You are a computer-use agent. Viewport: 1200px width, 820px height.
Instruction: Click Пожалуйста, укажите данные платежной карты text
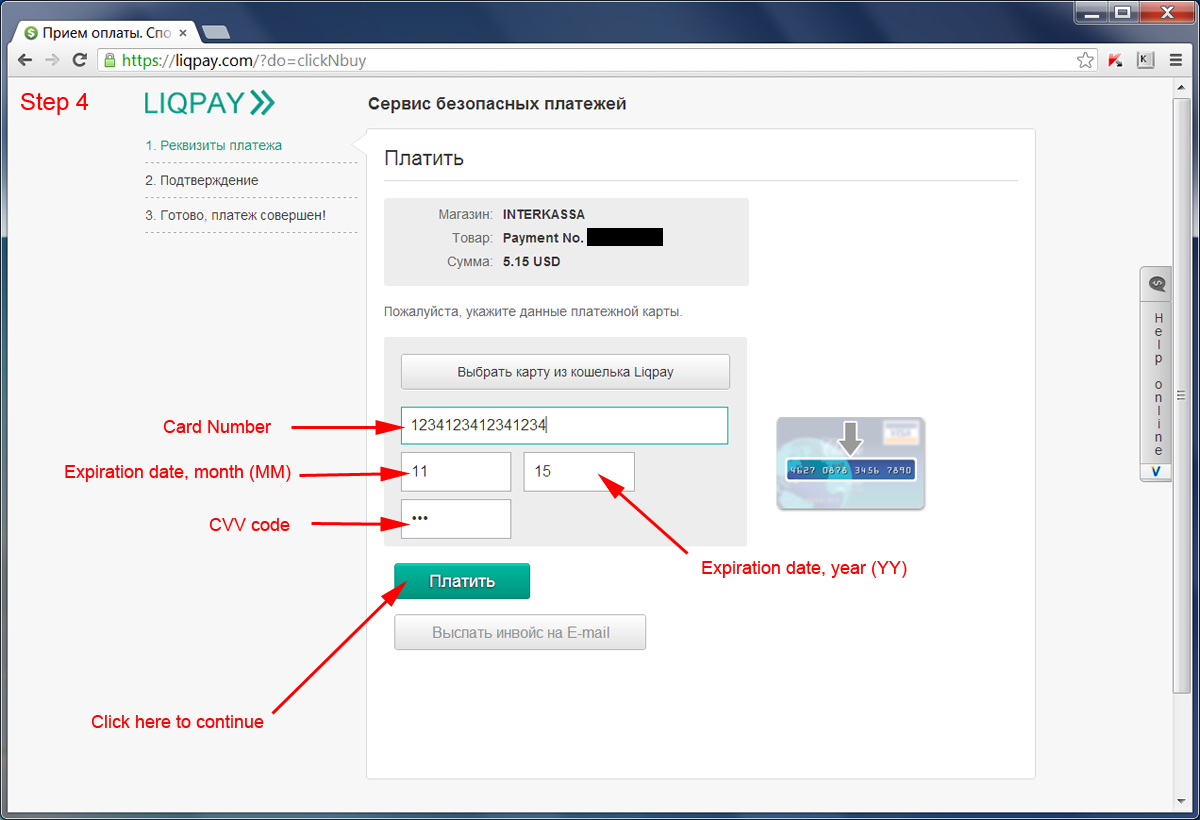[533, 312]
